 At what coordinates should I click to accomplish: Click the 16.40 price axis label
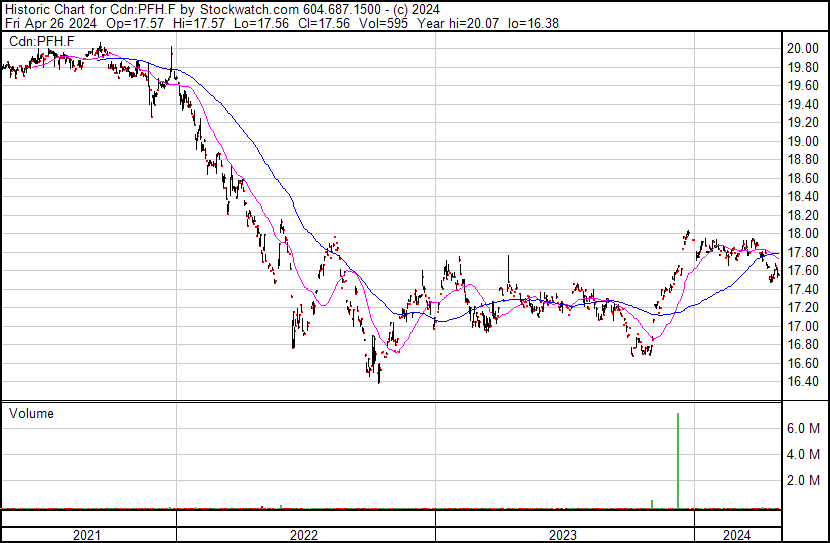point(803,382)
